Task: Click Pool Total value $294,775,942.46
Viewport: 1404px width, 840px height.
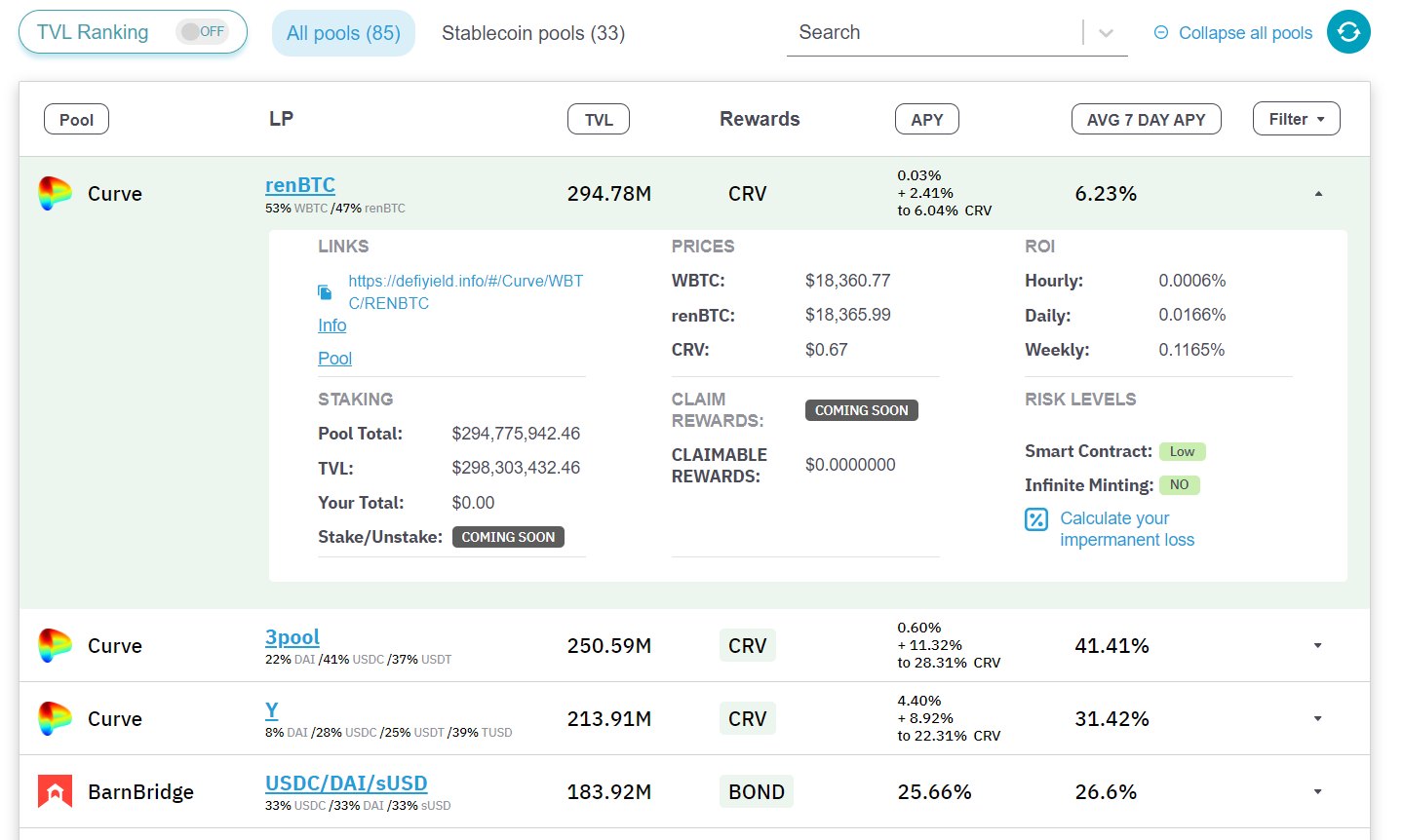Action: (516, 434)
